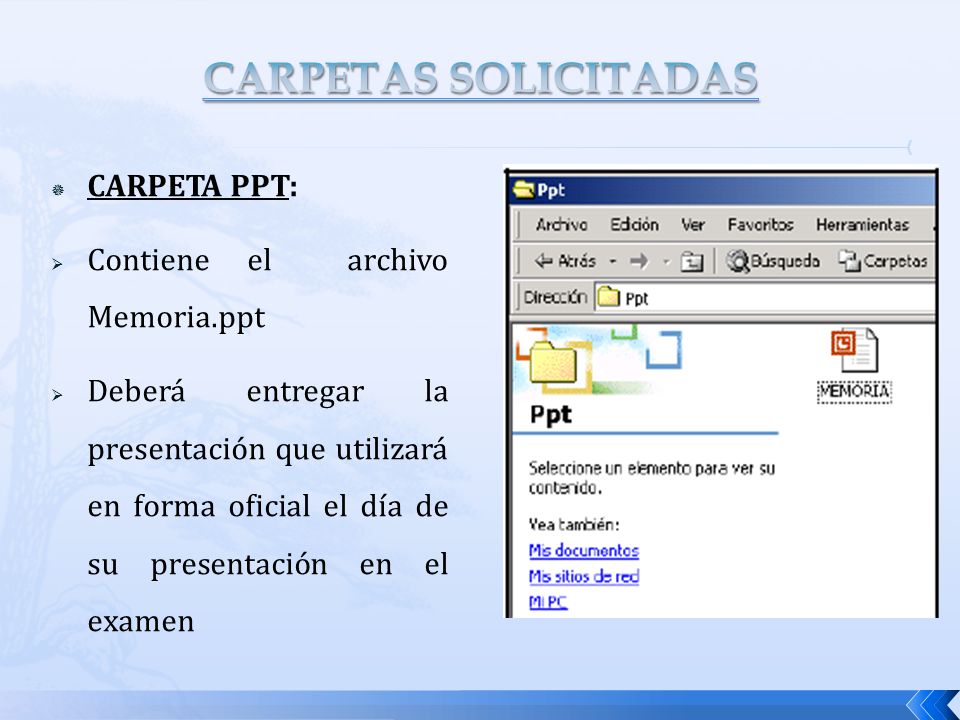Open Búsqueda search tool

773,261
